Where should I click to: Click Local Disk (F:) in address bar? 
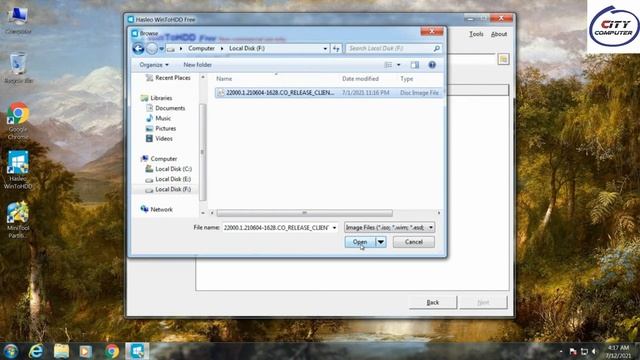tap(247, 48)
